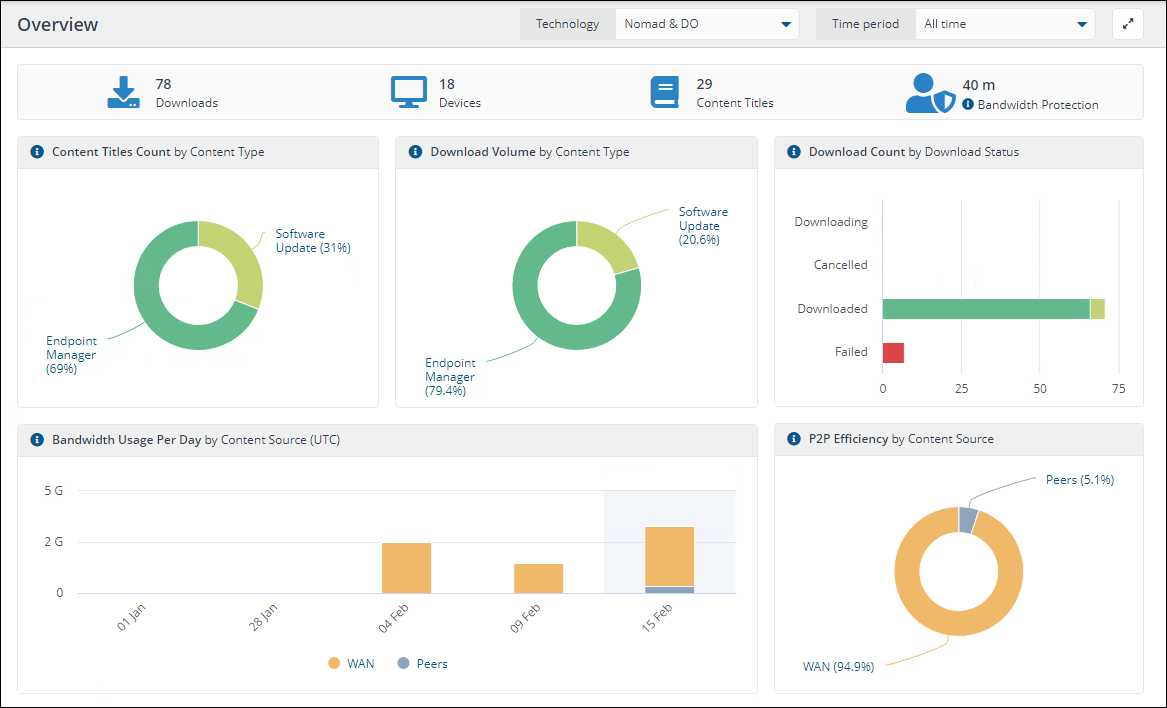Click info icon for Download Volume panel
This screenshot has width=1167, height=708.
point(416,152)
